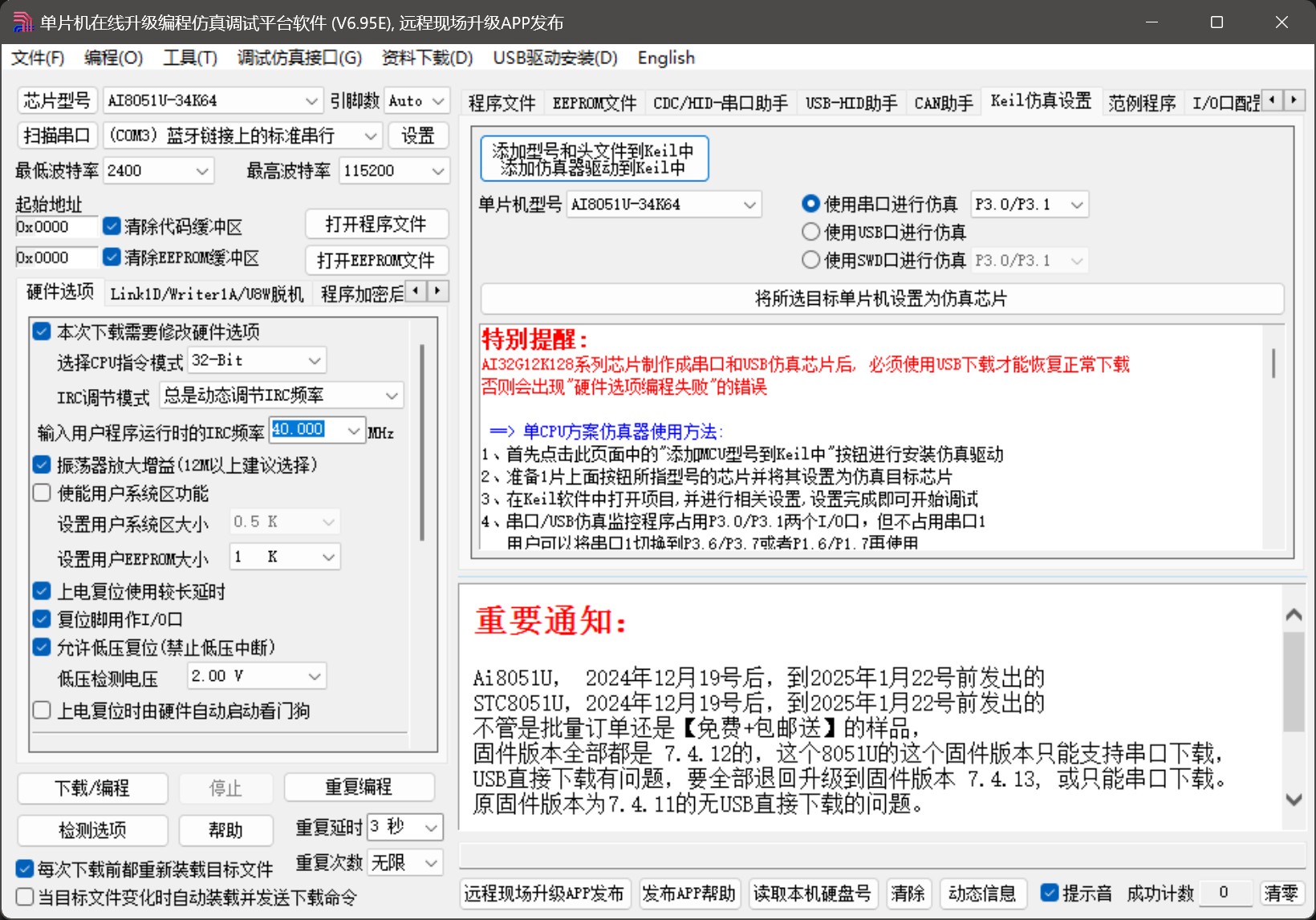
Task: Switch to CAN助手 tab
Action: pyautogui.click(x=944, y=103)
